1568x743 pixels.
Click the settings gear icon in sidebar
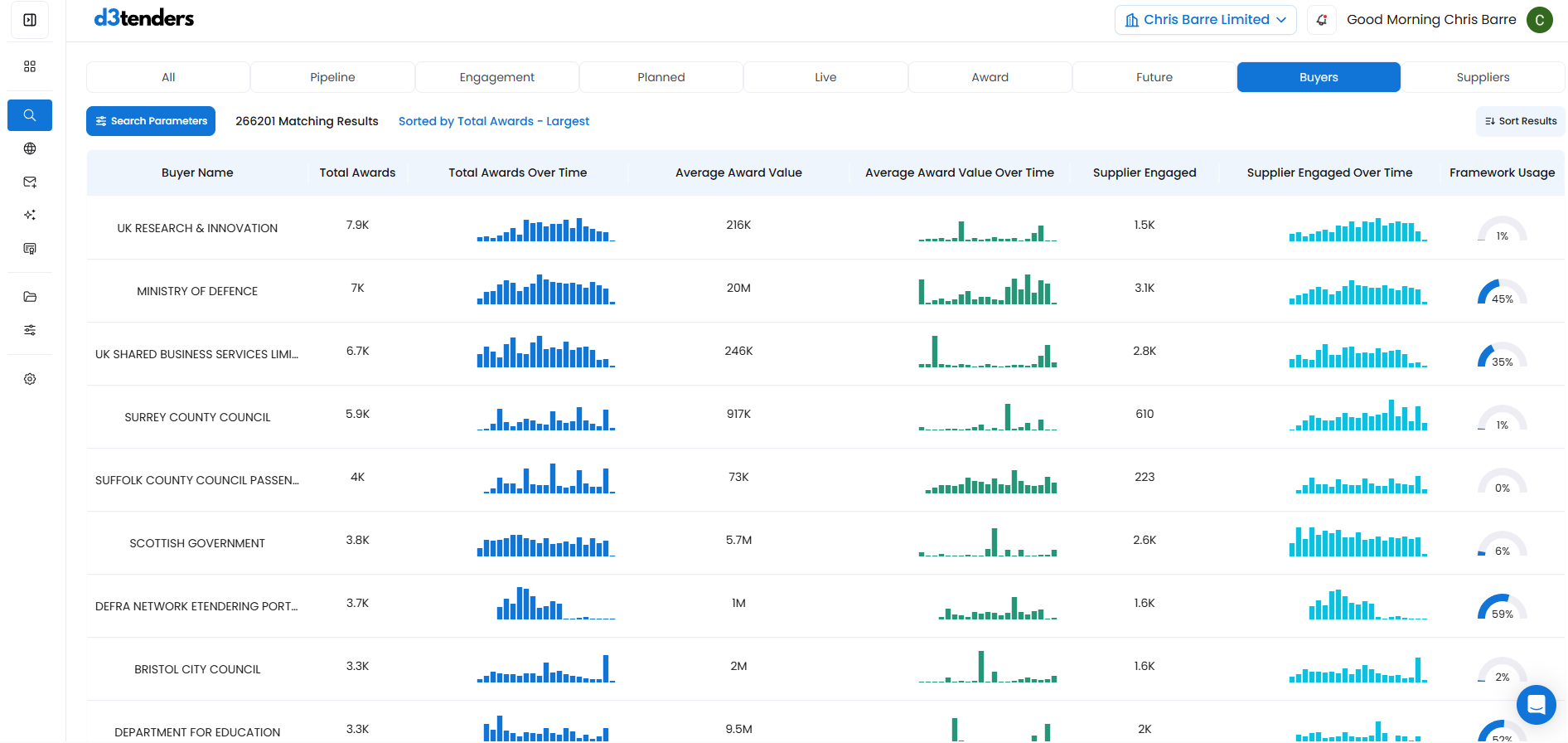[30, 379]
